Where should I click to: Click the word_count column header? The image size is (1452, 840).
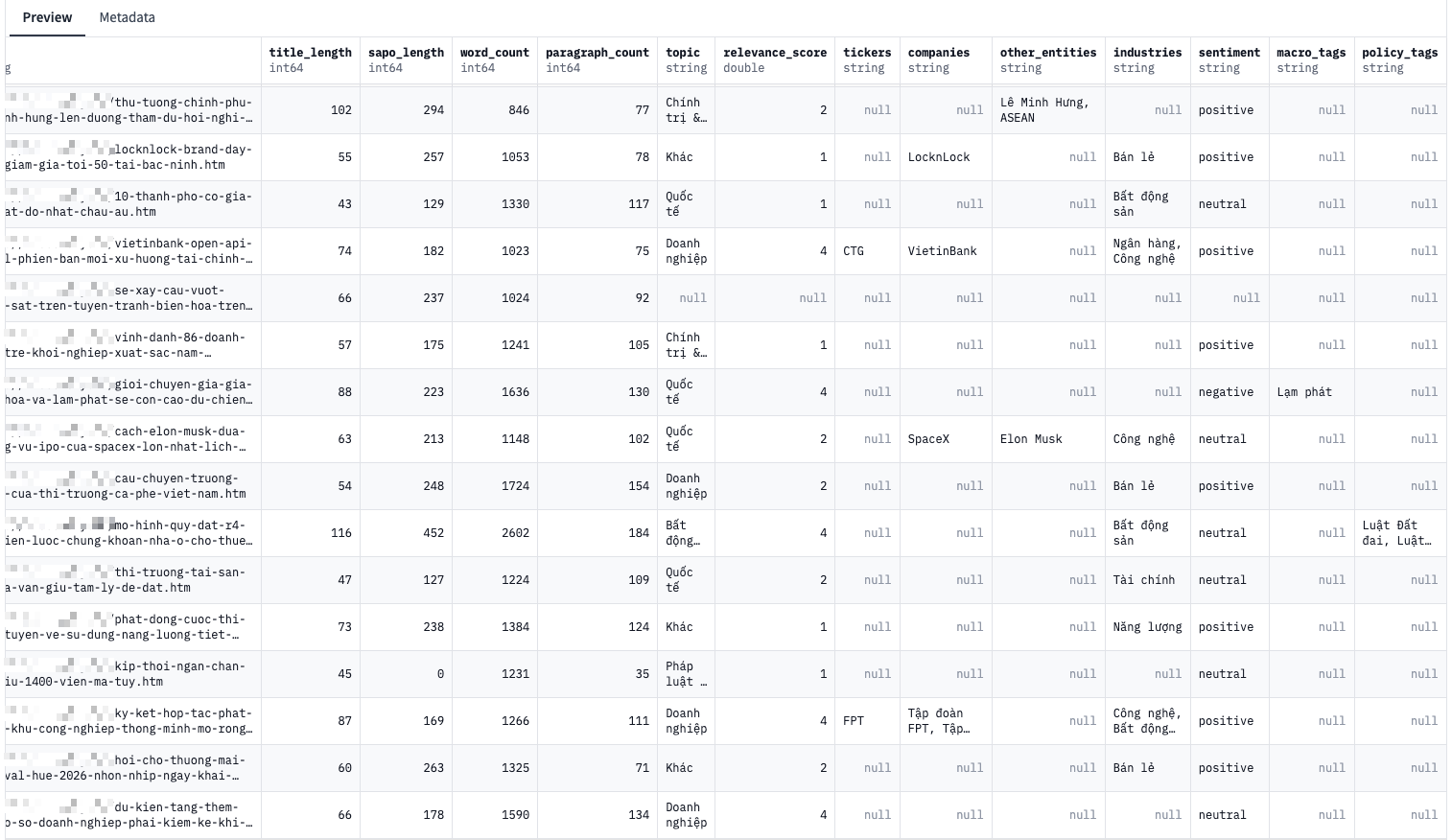pos(494,59)
